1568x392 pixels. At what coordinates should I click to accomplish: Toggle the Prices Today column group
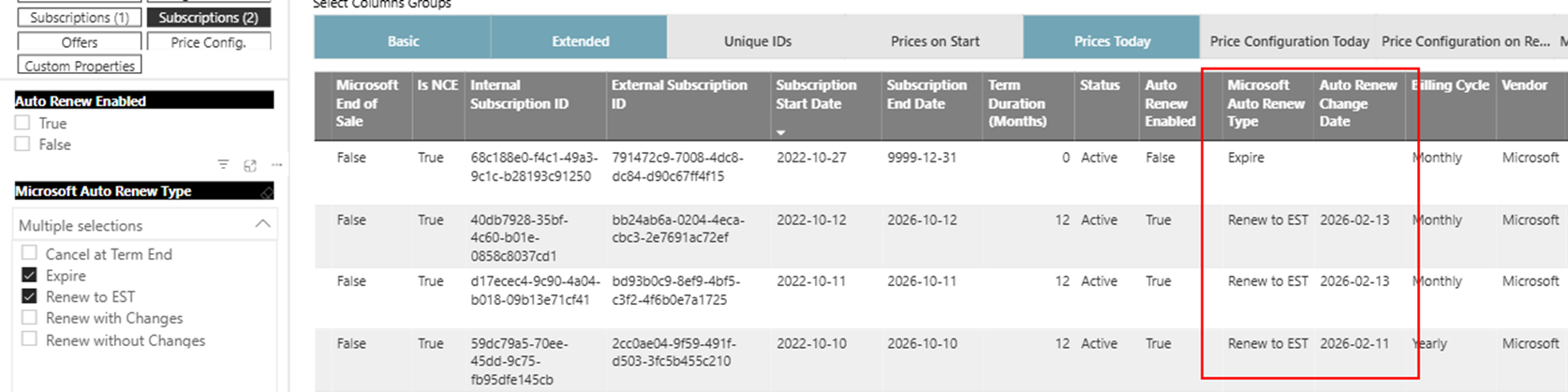point(1111,41)
